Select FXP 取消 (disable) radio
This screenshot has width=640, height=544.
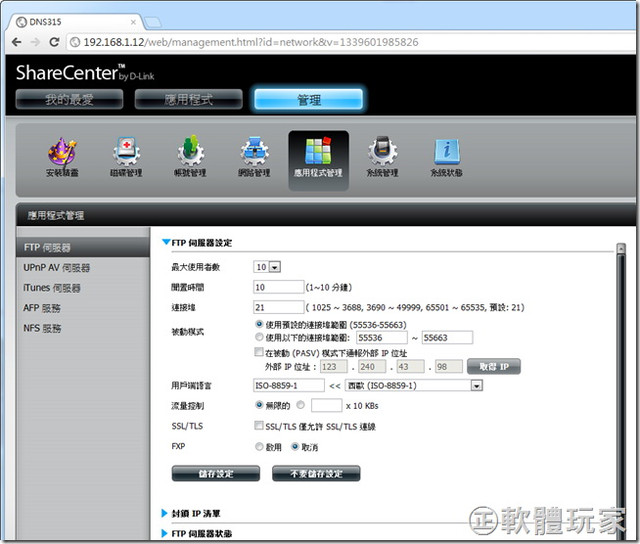coord(295,446)
